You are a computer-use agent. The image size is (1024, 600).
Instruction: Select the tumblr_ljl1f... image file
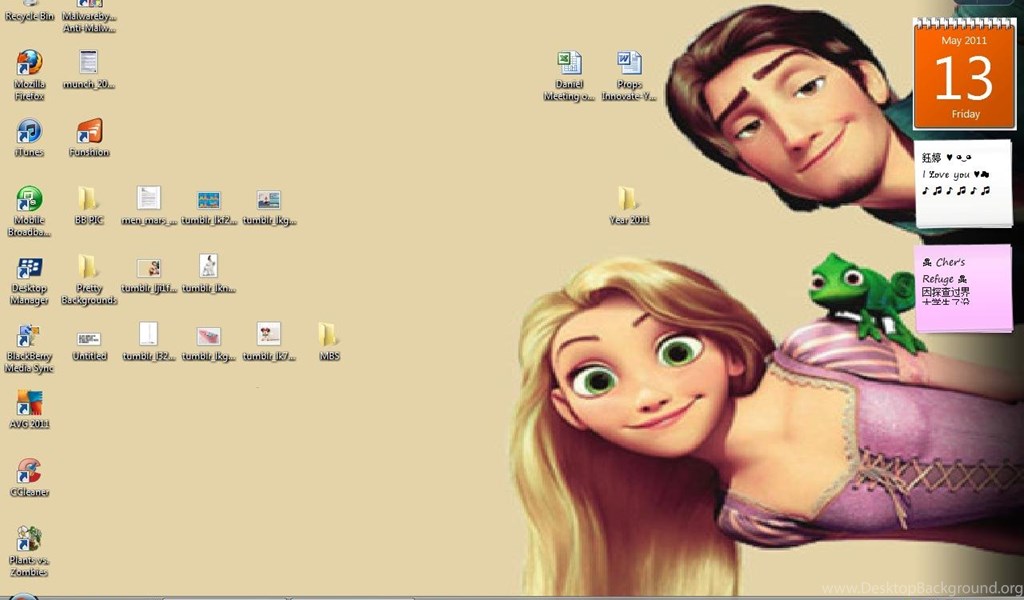(149, 276)
